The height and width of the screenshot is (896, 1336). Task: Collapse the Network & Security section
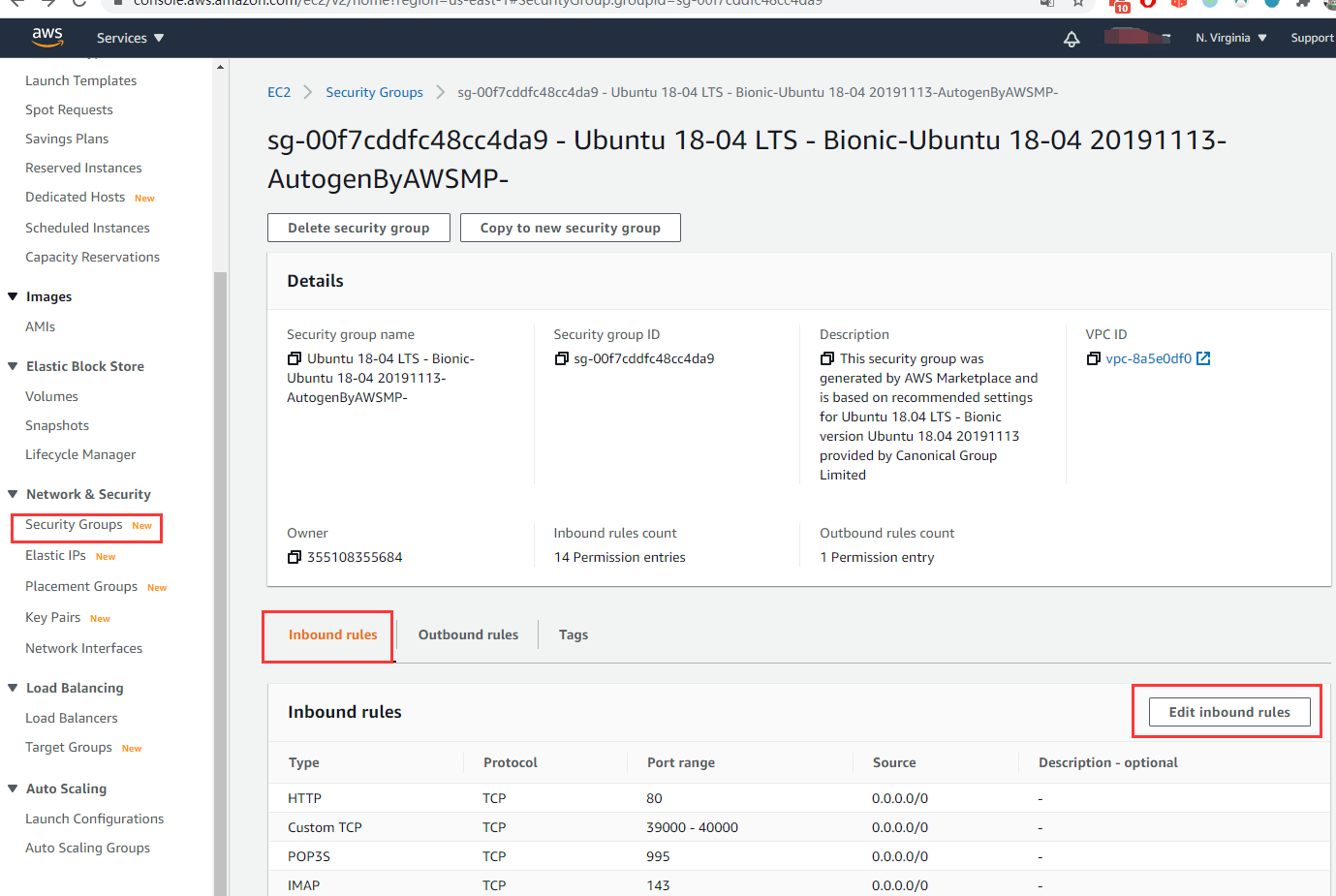click(13, 494)
